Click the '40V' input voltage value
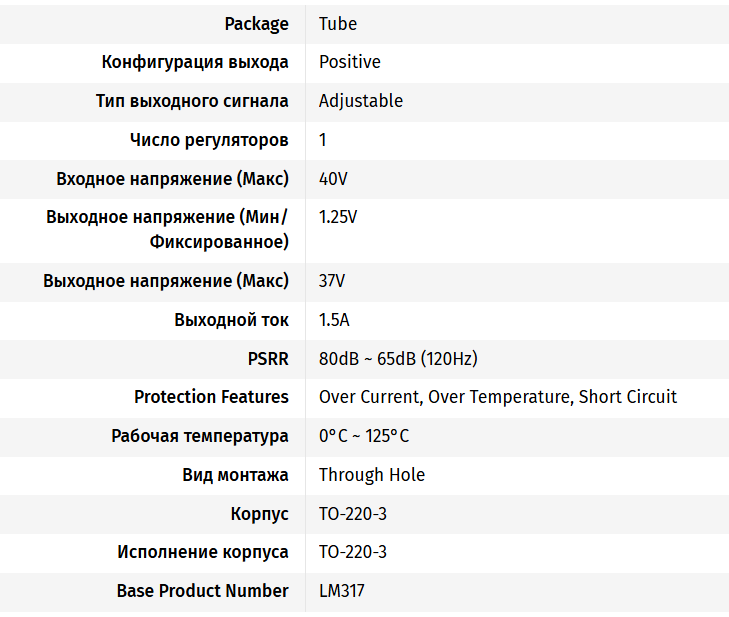 333,179
